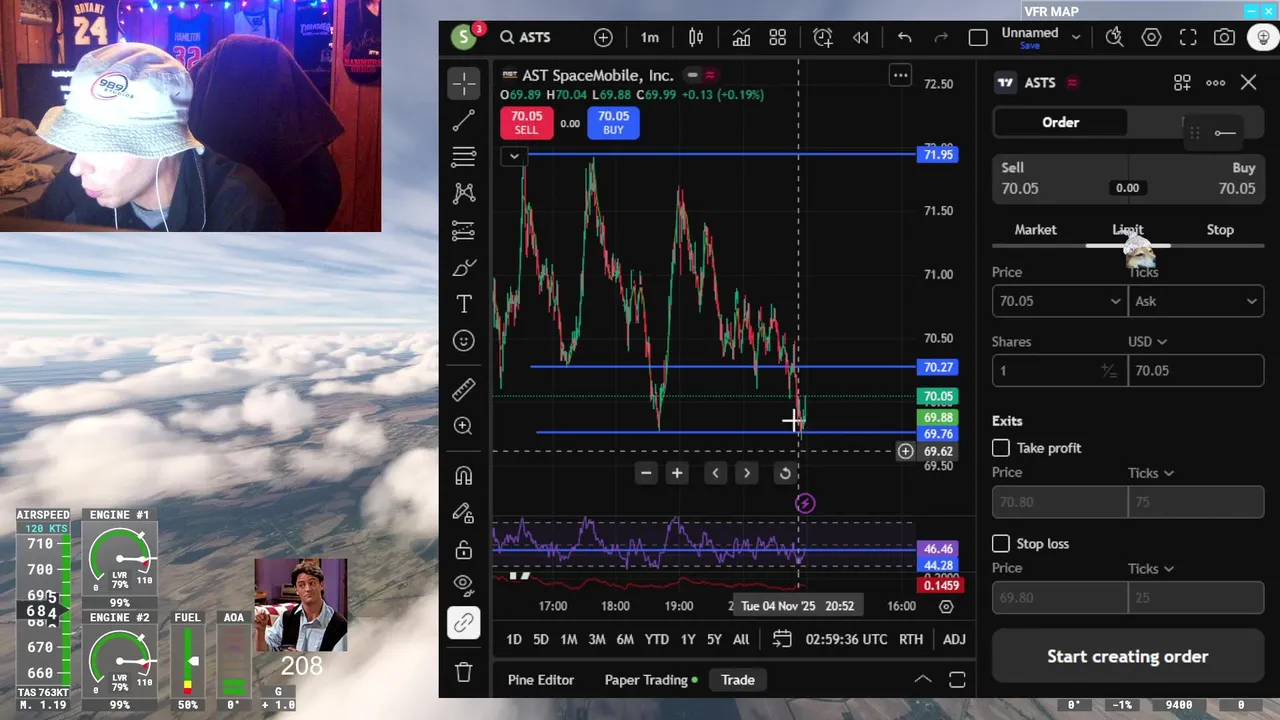Open quick search lightning magnifier

(1114, 37)
